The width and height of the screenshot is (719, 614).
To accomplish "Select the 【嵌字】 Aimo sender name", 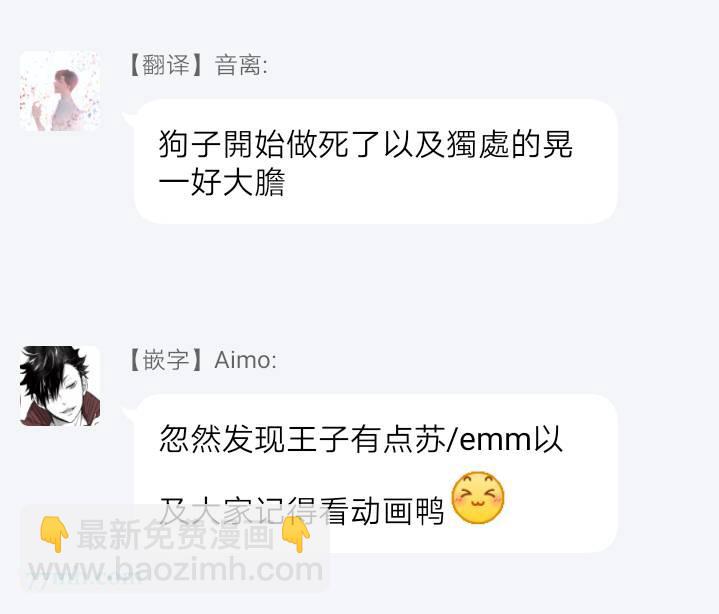I will pos(201,360).
